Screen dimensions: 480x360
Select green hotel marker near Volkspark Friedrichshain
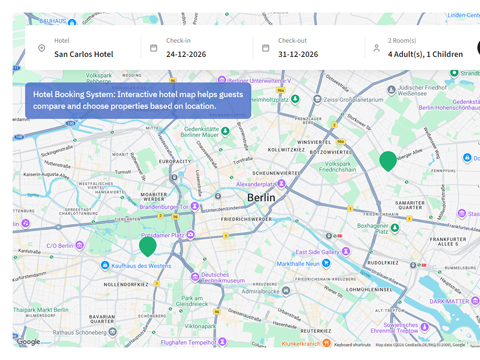388,161
